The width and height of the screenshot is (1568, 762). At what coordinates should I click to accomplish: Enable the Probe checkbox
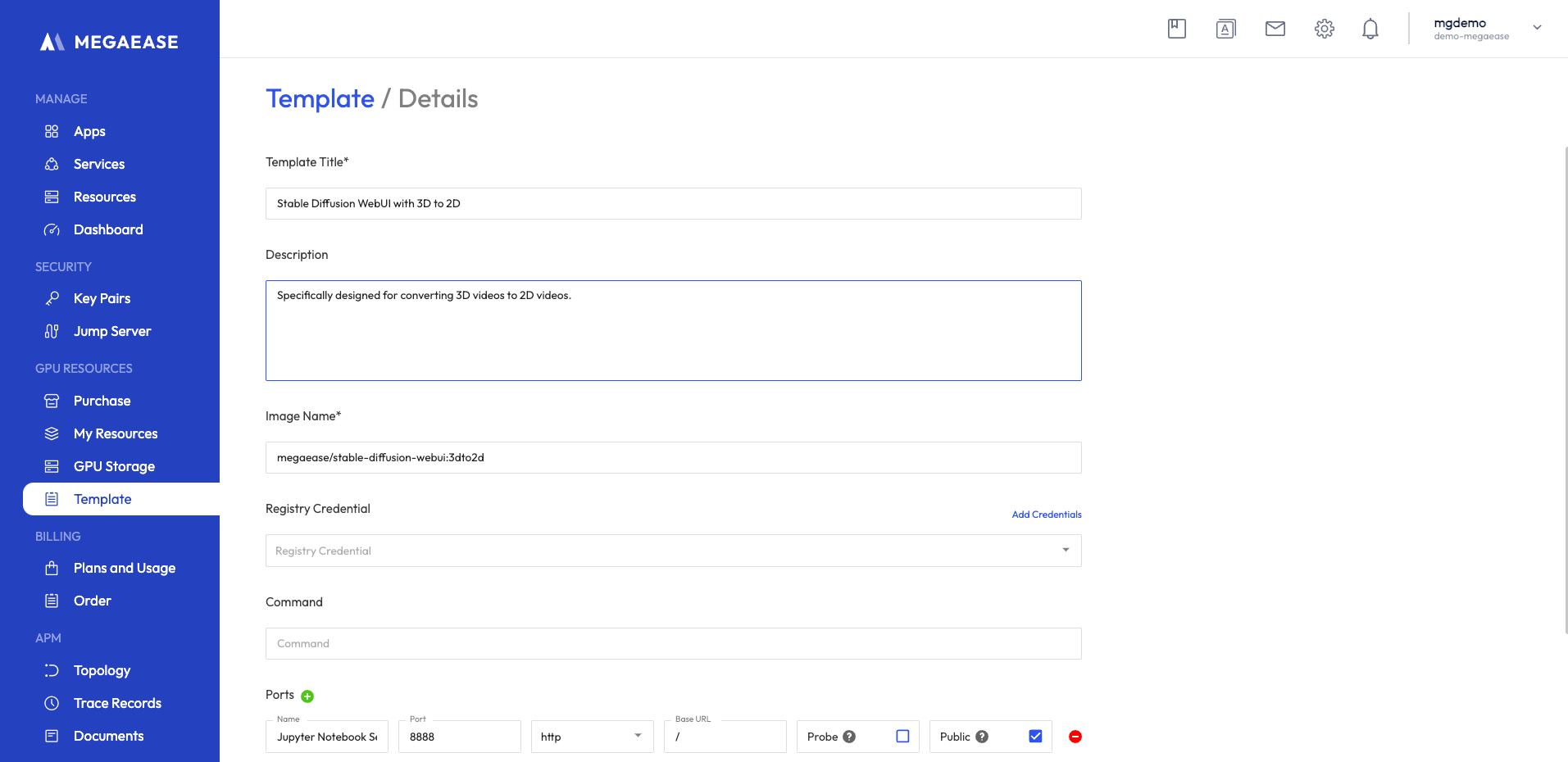(x=902, y=737)
